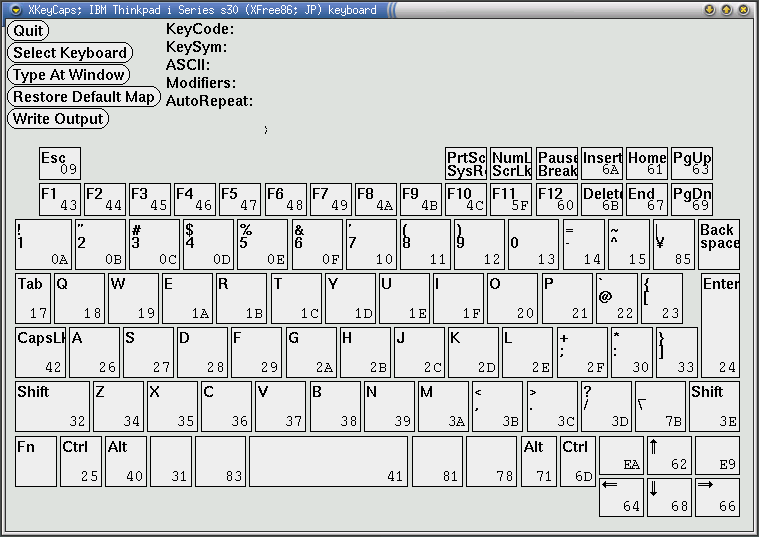Click the KeyCode label in info area
The image size is (759, 537).
200,29
